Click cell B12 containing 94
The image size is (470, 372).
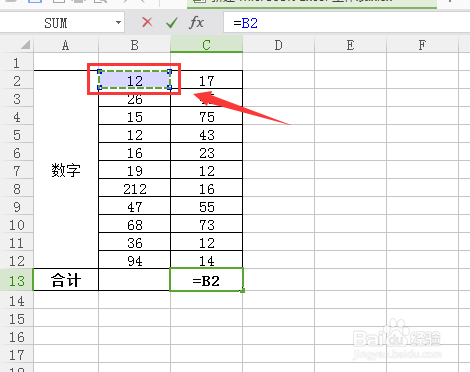pos(135,260)
